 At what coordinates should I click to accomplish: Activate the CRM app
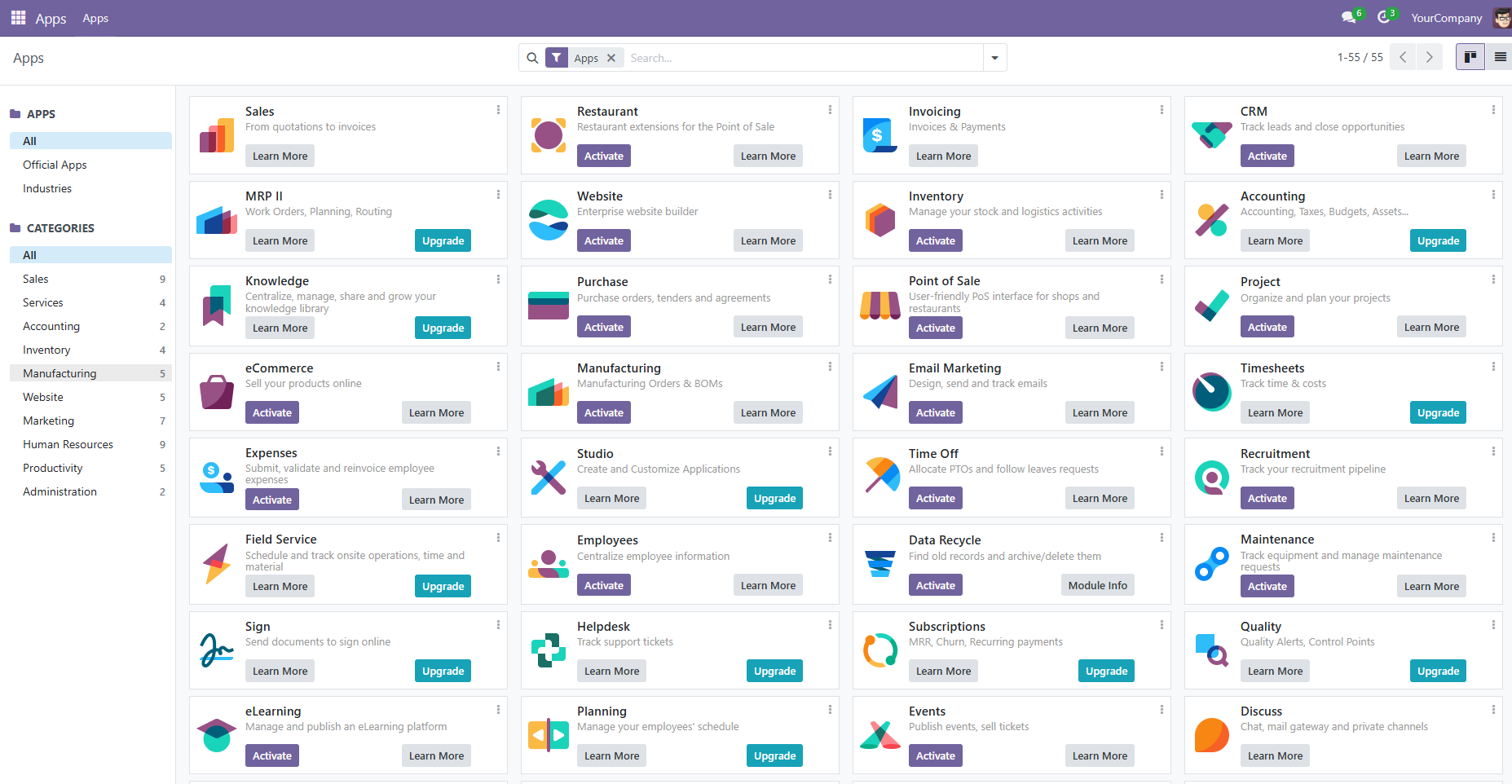[1267, 156]
